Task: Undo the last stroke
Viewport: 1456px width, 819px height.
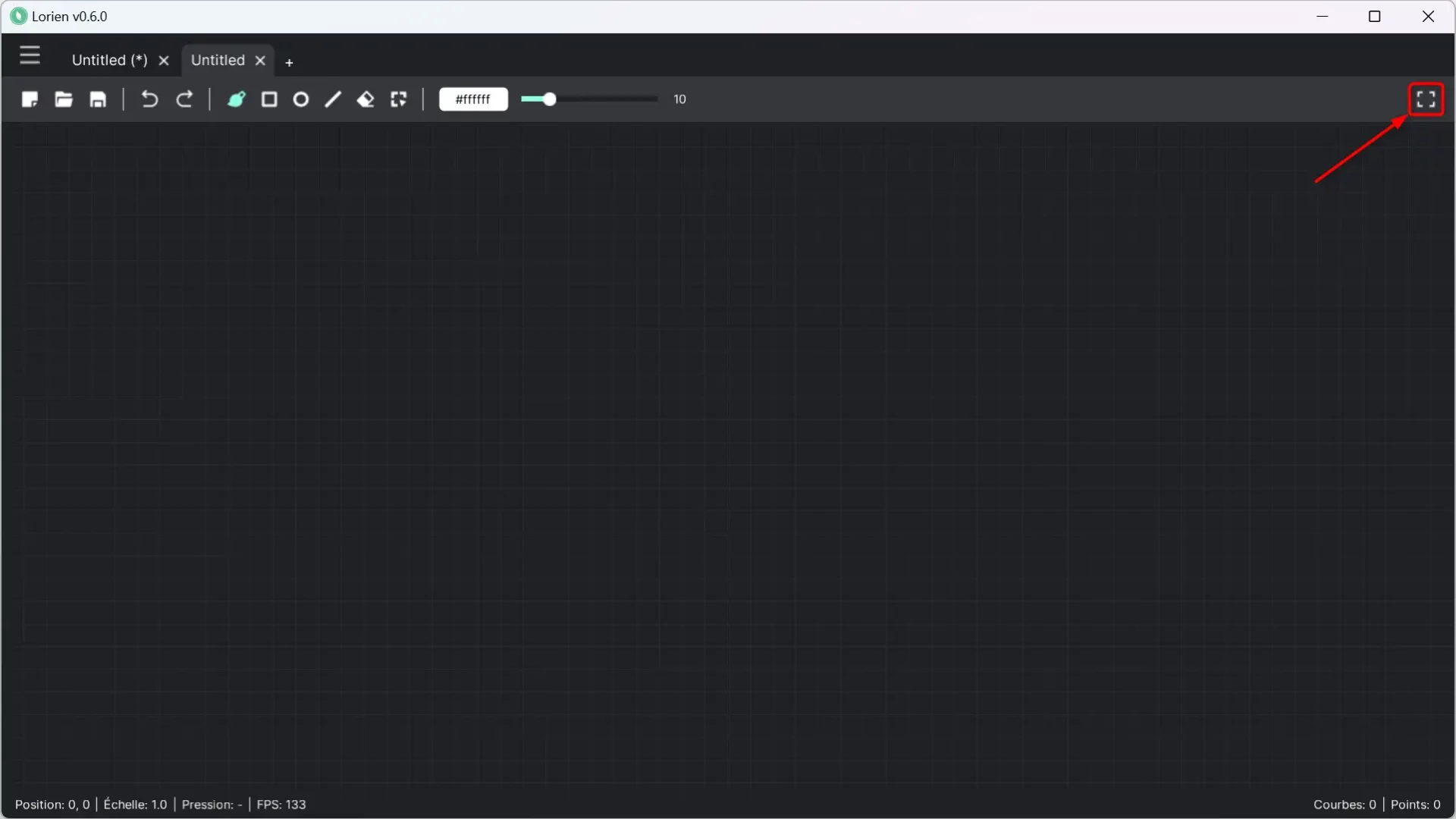Action: (x=149, y=99)
